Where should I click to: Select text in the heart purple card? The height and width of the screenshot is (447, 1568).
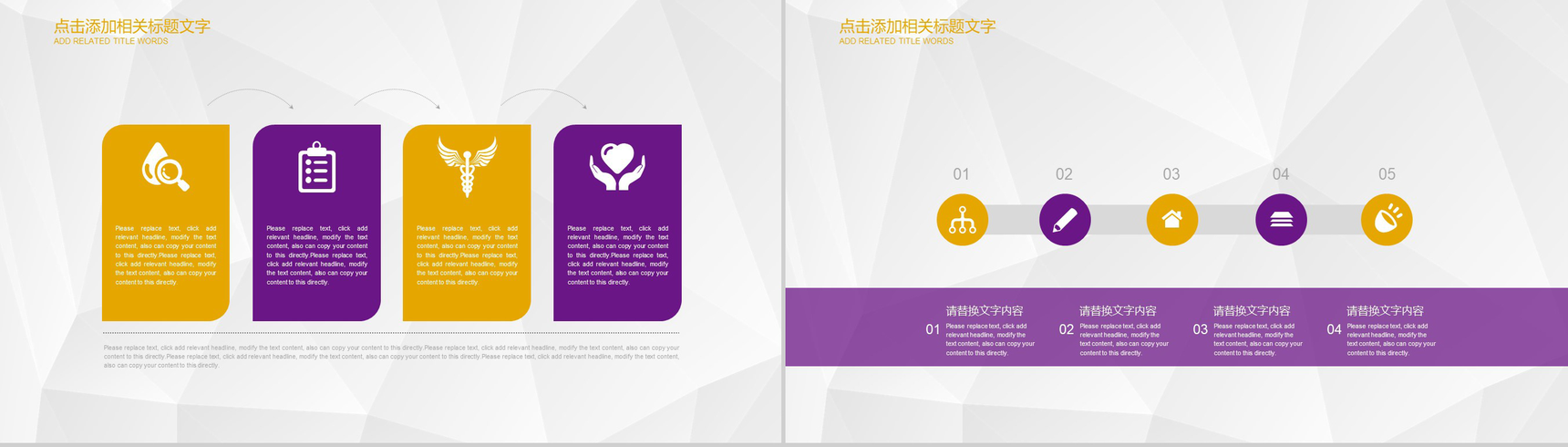[x=618, y=255]
